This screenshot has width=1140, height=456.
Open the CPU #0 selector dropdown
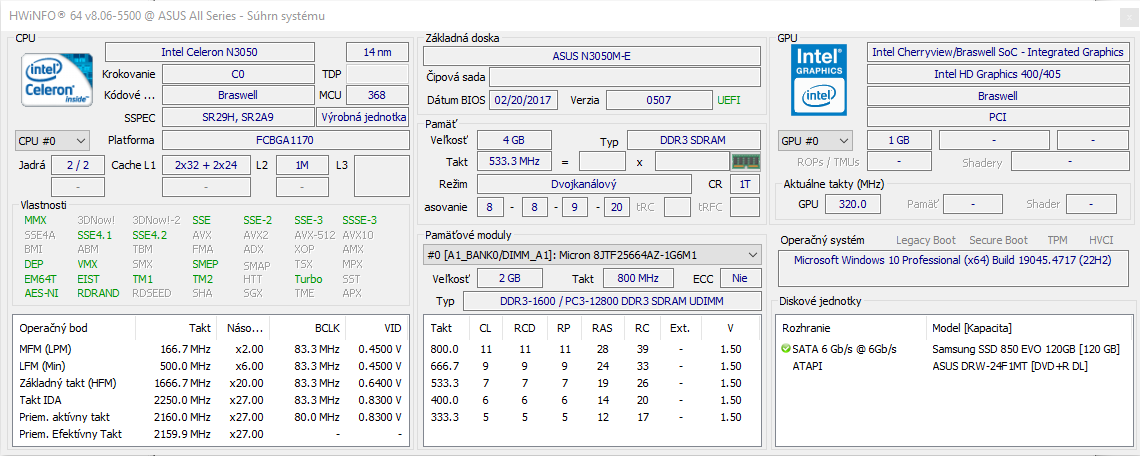52,141
